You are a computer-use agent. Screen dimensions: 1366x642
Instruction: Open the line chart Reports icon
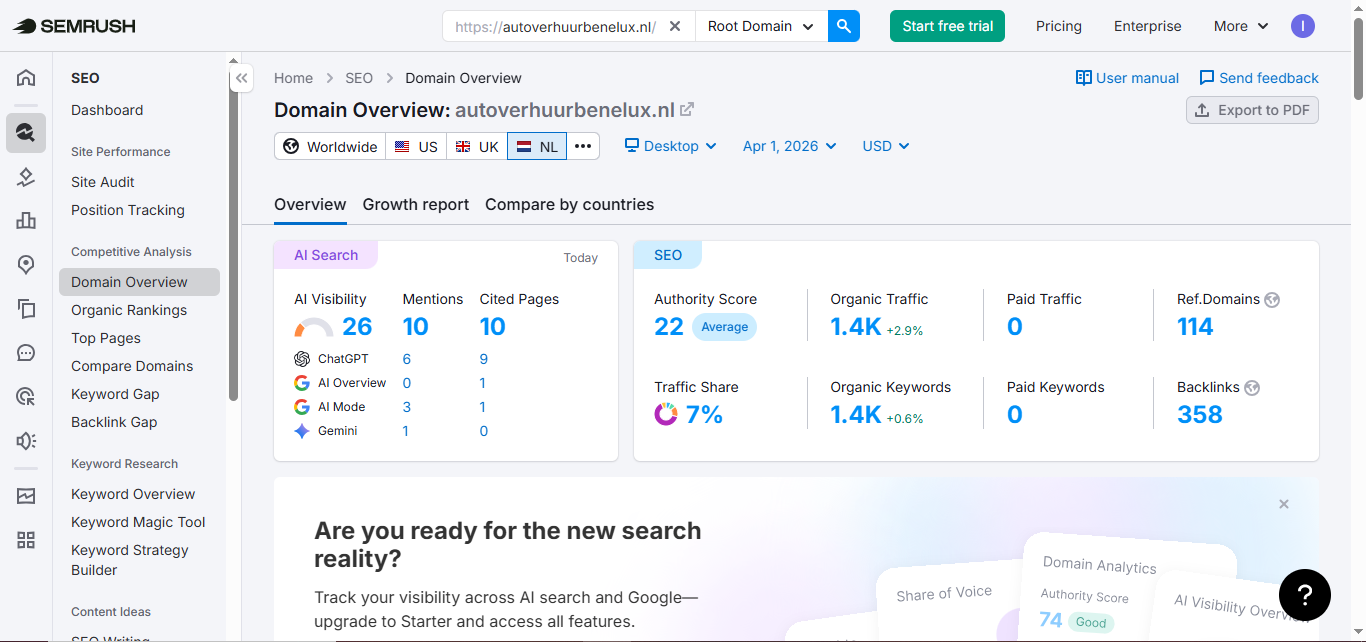point(26,496)
